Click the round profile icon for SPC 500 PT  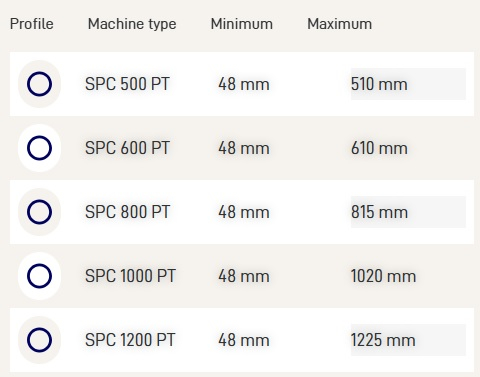click(x=39, y=84)
